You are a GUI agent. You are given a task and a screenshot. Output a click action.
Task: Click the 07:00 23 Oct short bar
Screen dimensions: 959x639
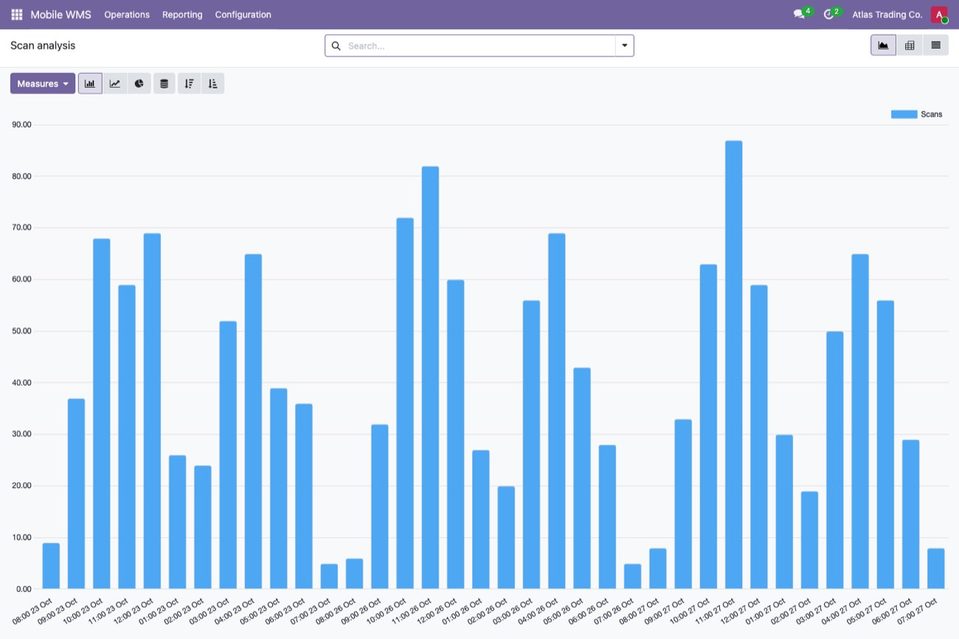[x=329, y=577]
